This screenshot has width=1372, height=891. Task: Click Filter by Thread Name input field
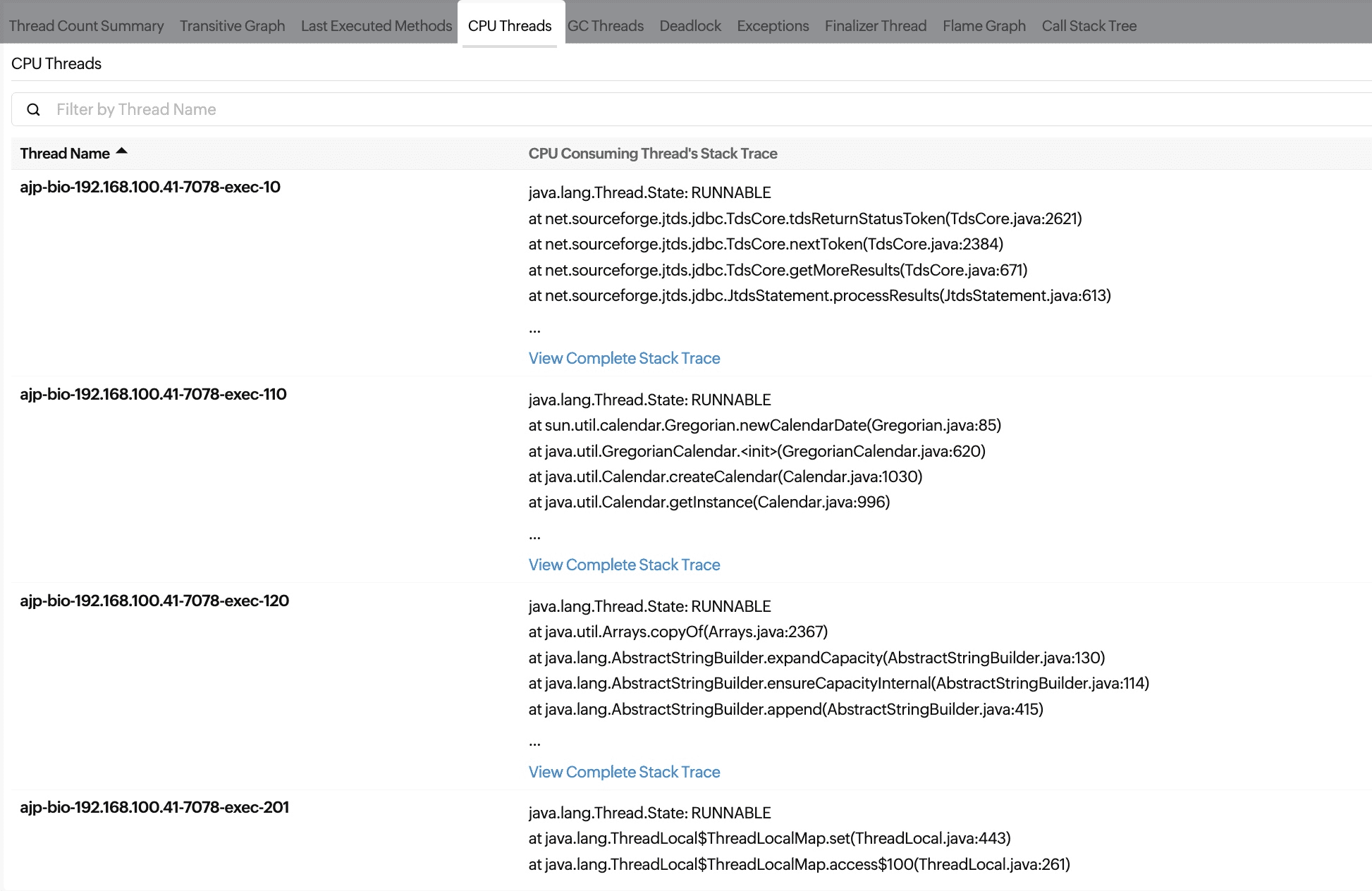(686, 109)
